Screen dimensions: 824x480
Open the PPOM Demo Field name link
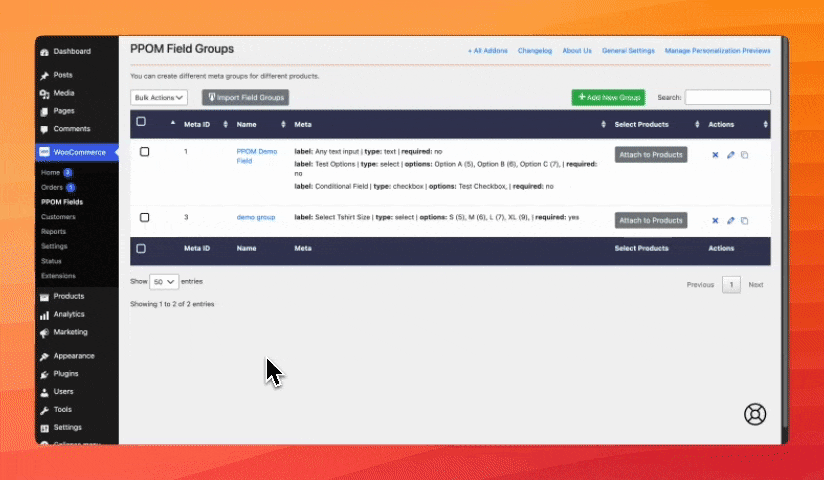pos(256,156)
